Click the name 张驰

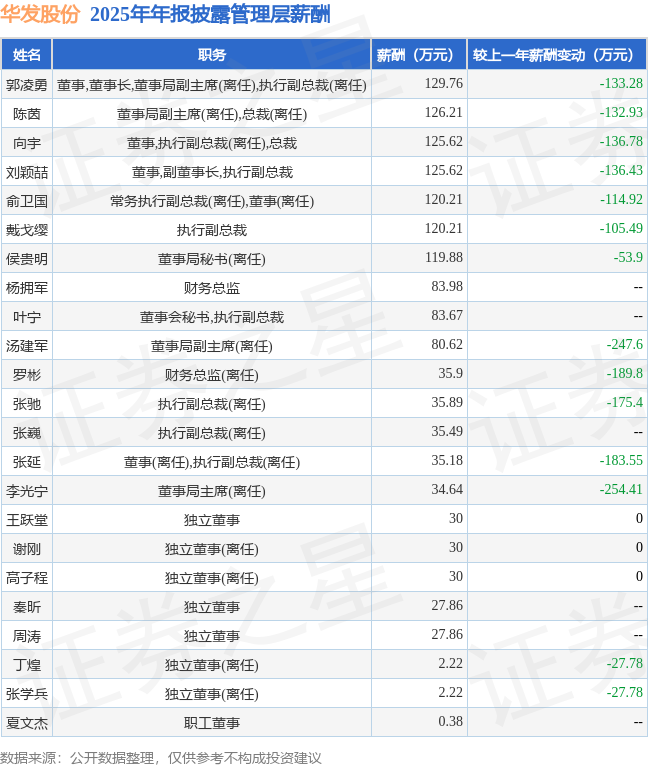[26, 404]
